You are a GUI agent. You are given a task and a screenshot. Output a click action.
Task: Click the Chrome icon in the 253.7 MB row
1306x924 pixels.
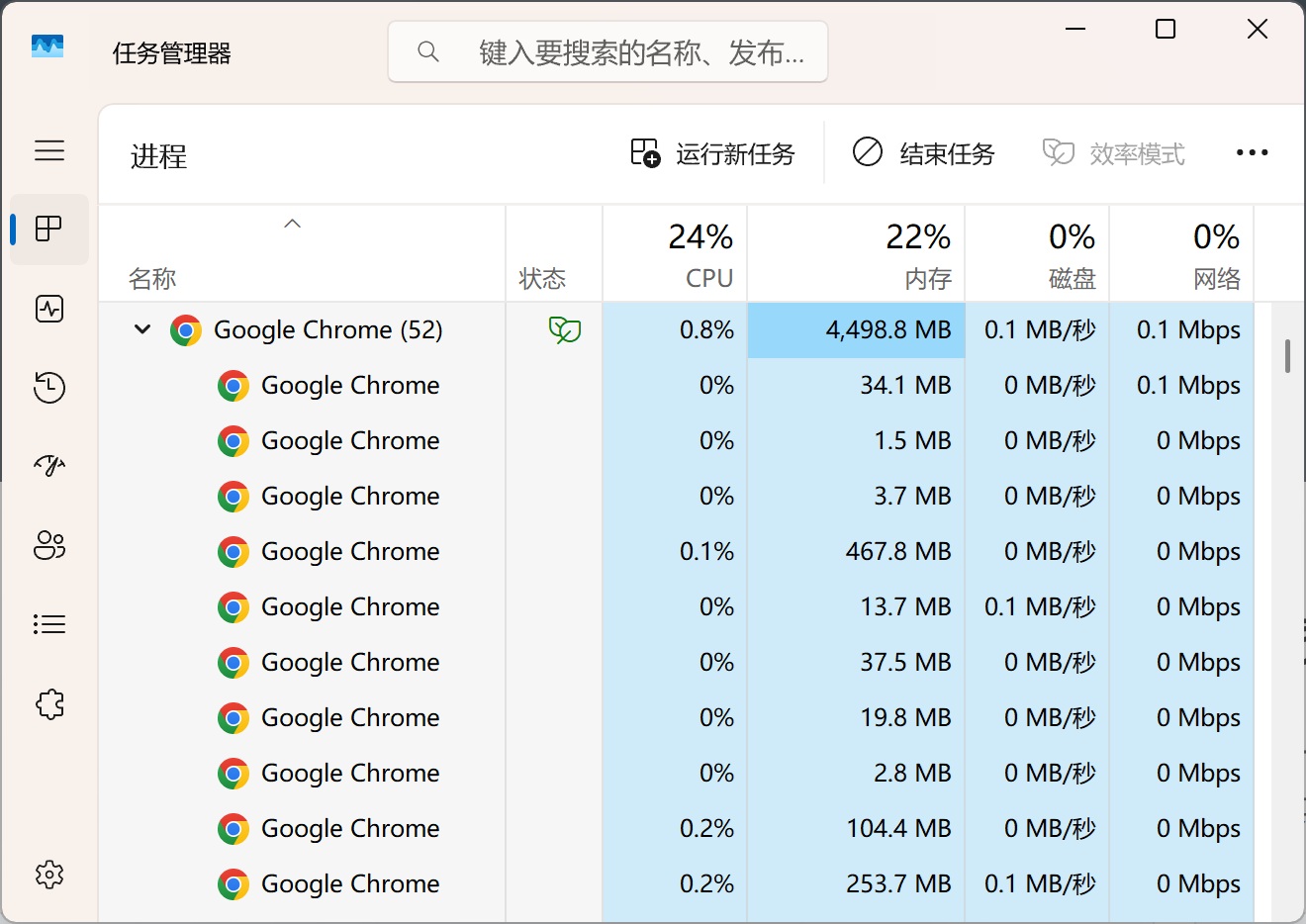[233, 884]
